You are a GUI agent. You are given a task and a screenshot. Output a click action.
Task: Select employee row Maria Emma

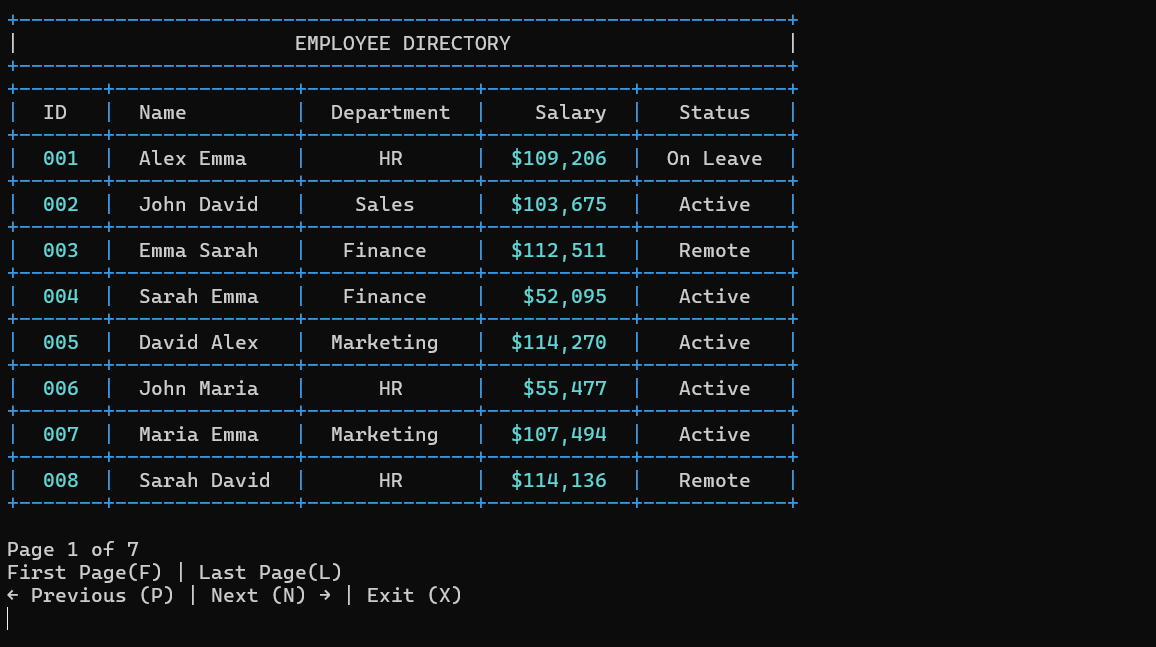tap(200, 434)
